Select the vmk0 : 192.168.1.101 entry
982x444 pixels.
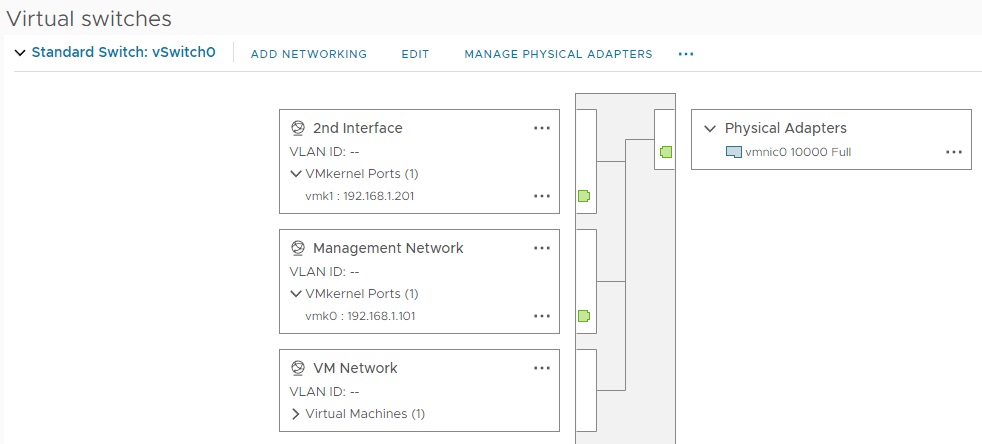(360, 316)
